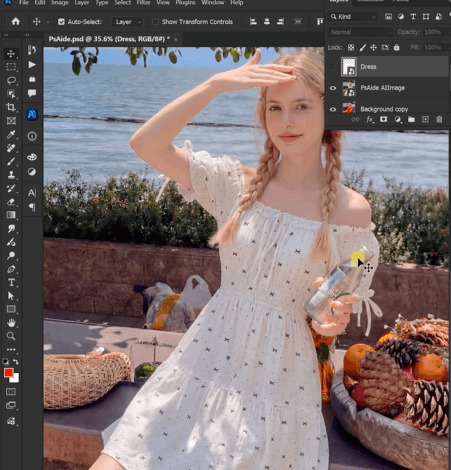The width and height of the screenshot is (451, 470).
Task: Open the layer fx styles menu
Action: pyautogui.click(x=370, y=119)
